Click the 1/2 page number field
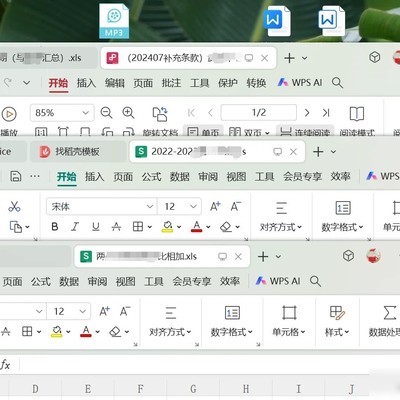This screenshot has height=400, width=400. pos(259,113)
